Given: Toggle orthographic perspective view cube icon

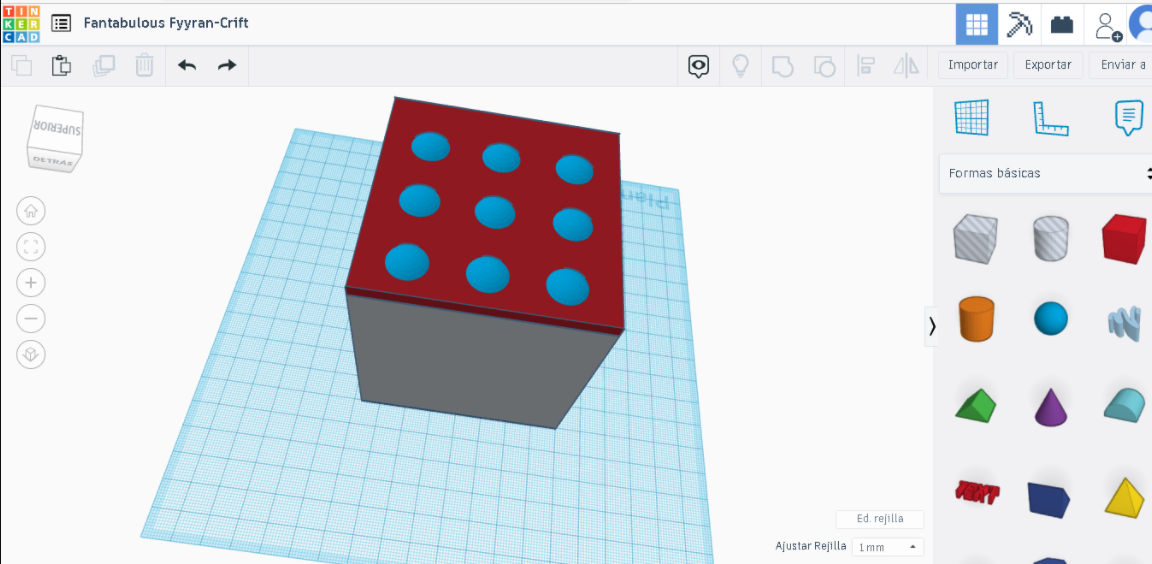Looking at the screenshot, I should click(31, 355).
